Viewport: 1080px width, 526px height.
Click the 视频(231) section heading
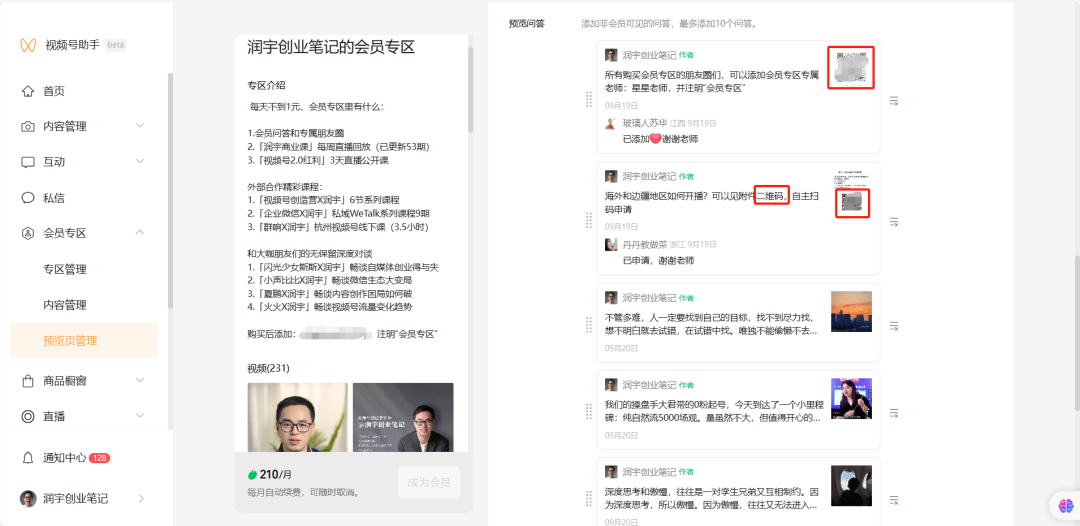(269, 368)
